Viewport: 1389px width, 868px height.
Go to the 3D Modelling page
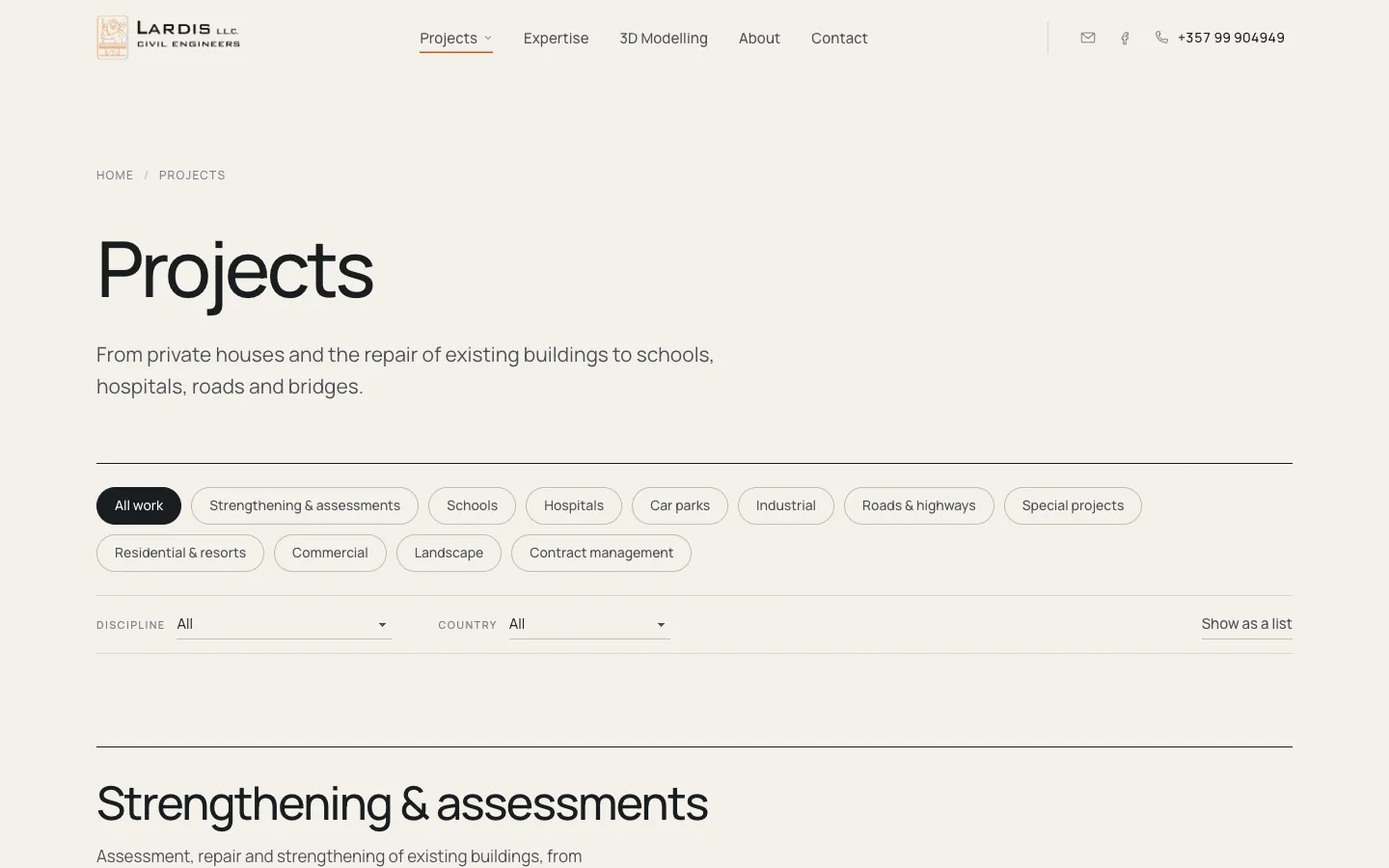click(664, 39)
